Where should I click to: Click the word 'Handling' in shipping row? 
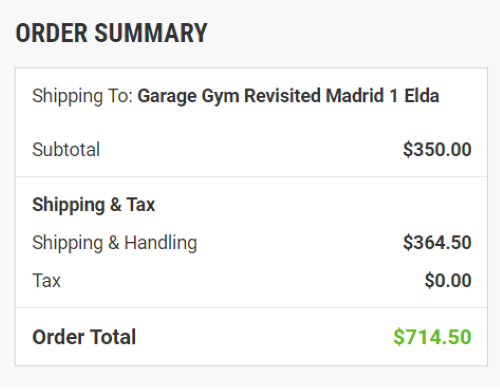pos(161,243)
